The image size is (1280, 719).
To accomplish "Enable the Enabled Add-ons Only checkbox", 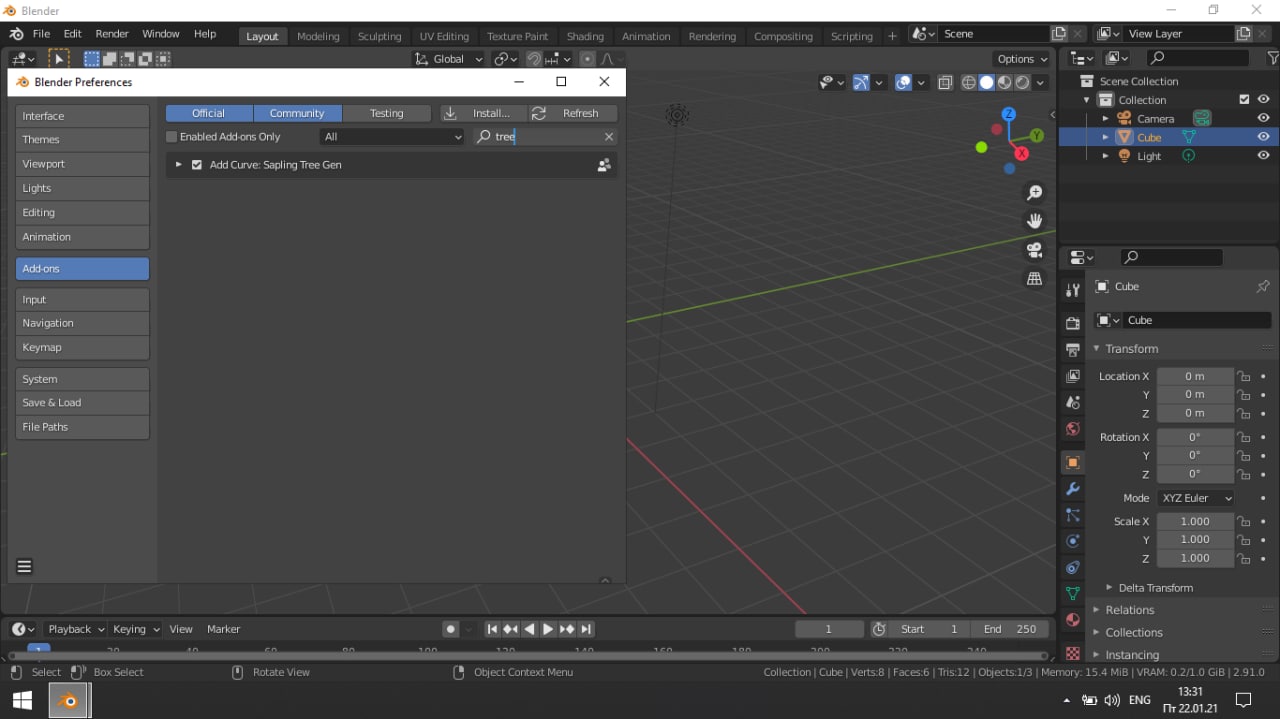I will pos(171,137).
